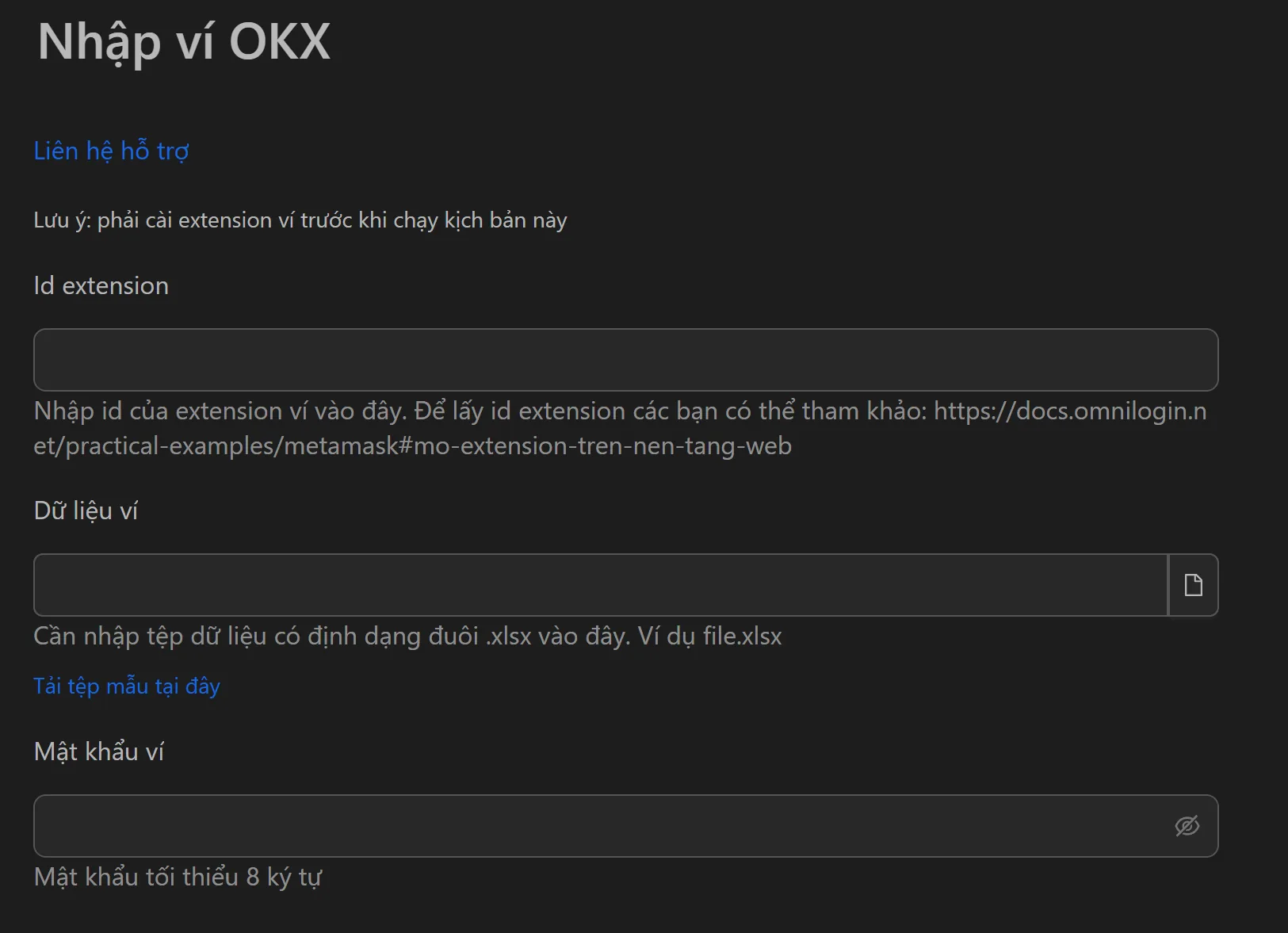Click the Dữ liệu ví label
Screen dimensions: 1288x933
[86, 510]
